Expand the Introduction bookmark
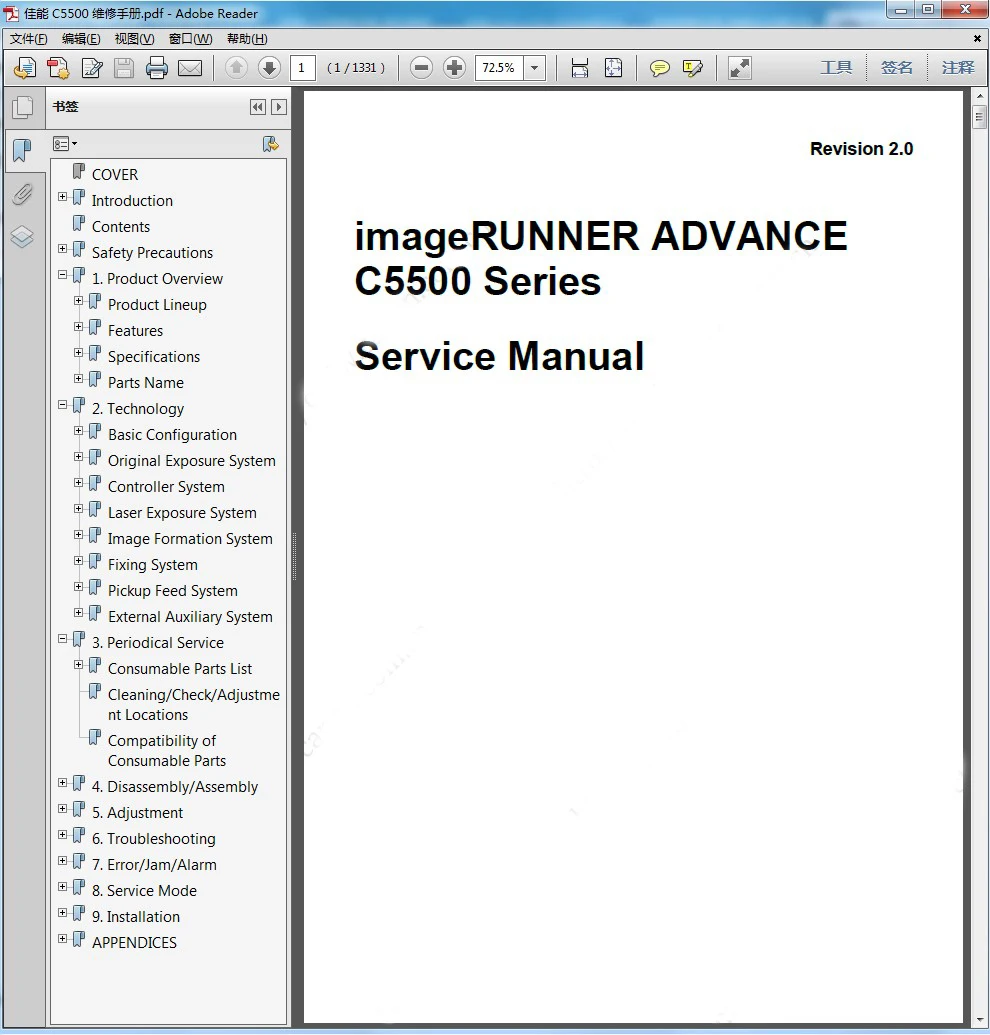This screenshot has height=1035, width=990. 63,197
